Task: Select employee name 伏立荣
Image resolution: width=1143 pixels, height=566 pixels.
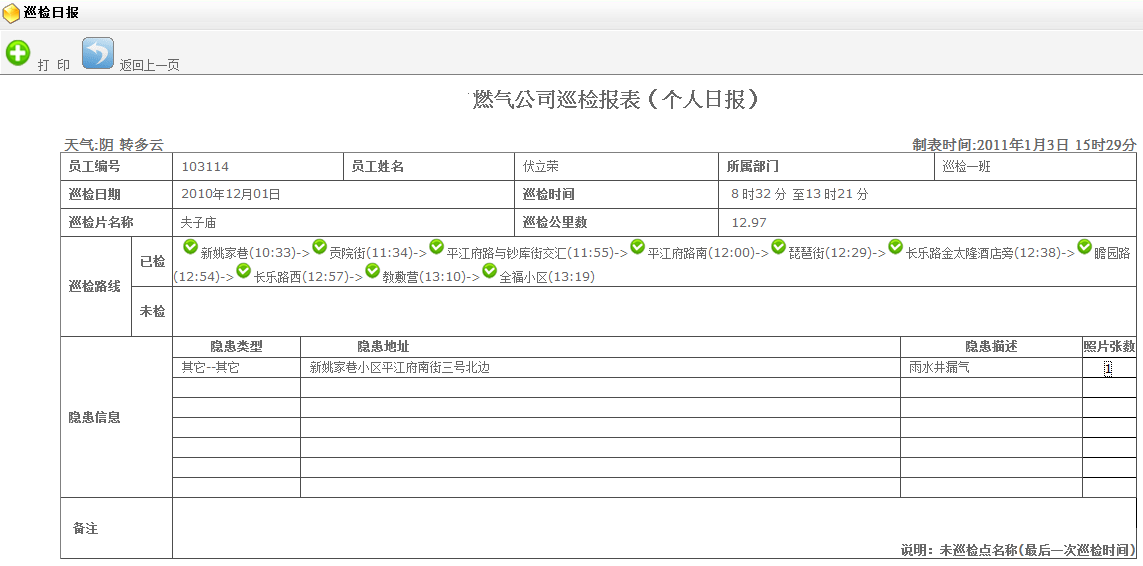Action: [541, 166]
